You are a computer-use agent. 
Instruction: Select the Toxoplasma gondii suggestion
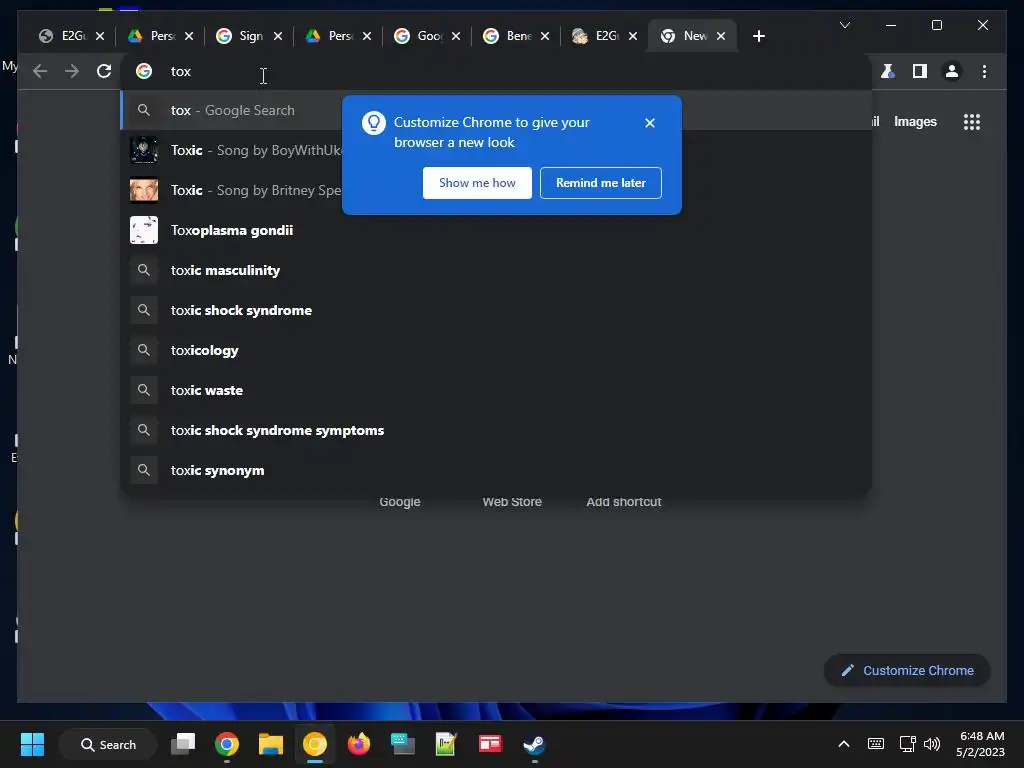pyautogui.click(x=496, y=230)
